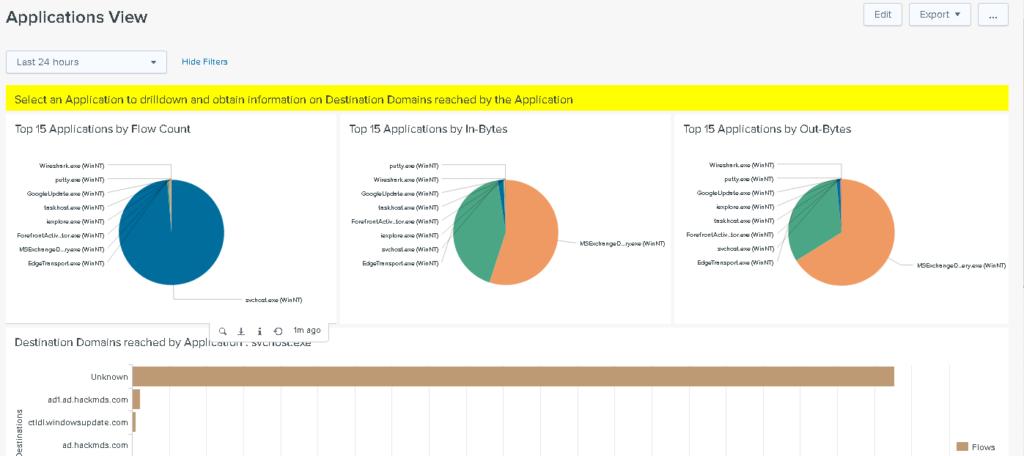Click the Hide Filters link
This screenshot has width=1024, height=456.
pos(204,62)
